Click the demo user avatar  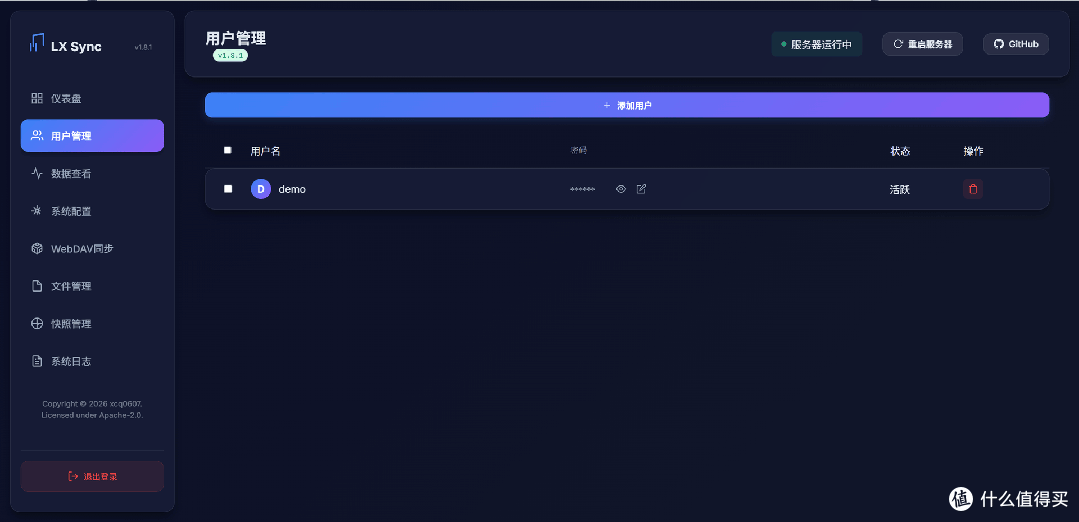coord(260,189)
